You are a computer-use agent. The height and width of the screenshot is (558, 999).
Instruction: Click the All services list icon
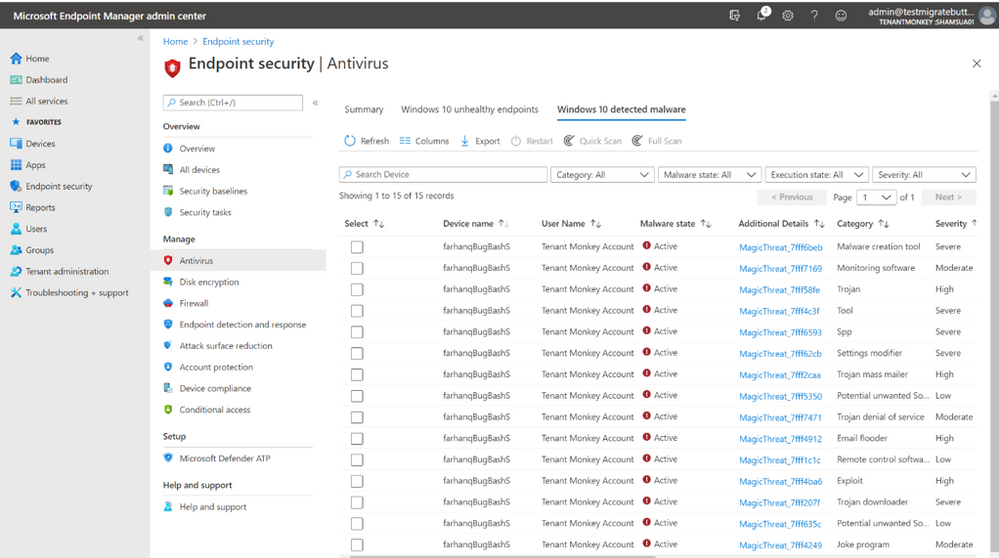coord(16,101)
